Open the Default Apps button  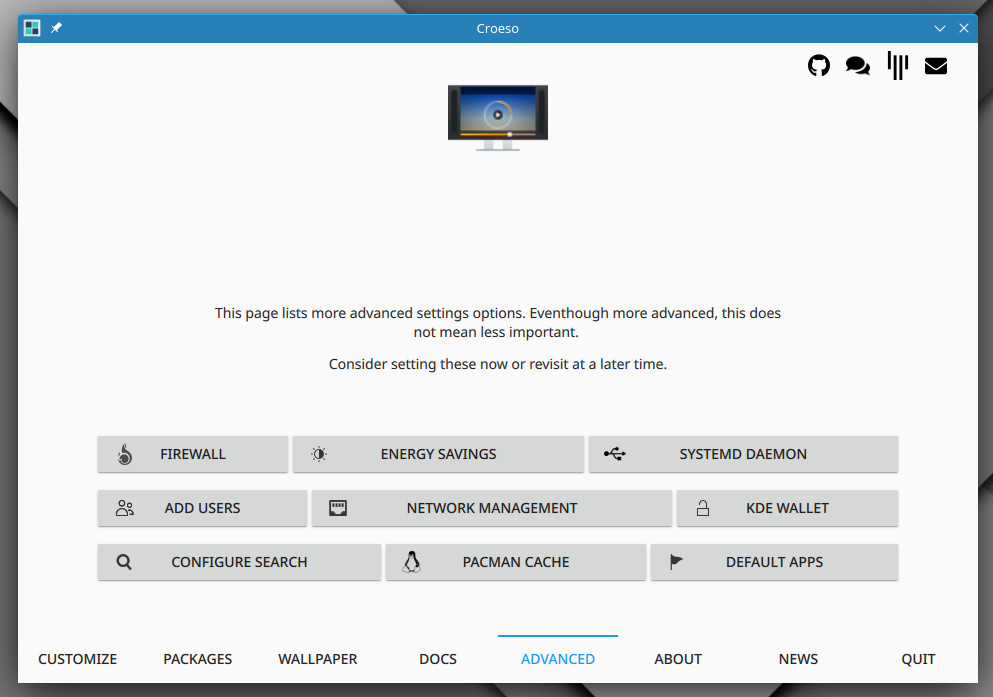coord(774,562)
